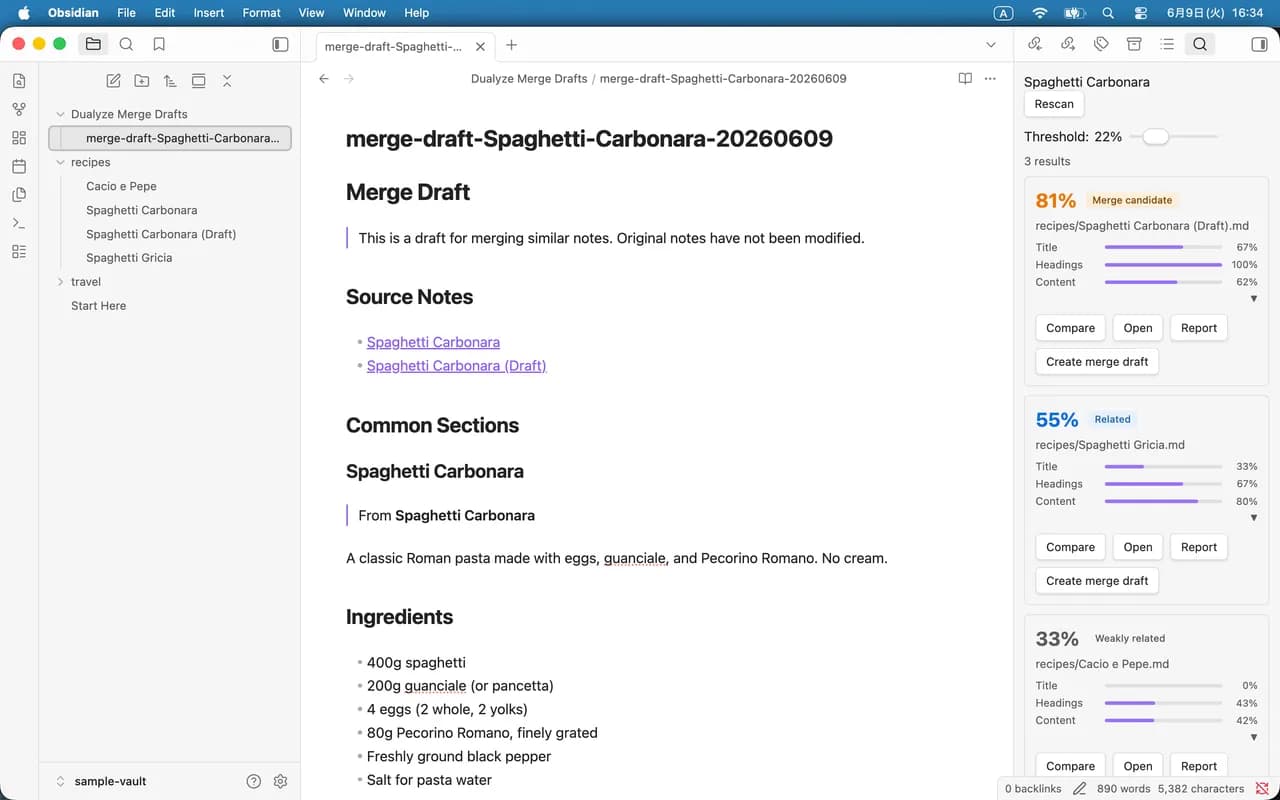The height and width of the screenshot is (800, 1280).
Task: Open the Insert menu
Action: [209, 13]
